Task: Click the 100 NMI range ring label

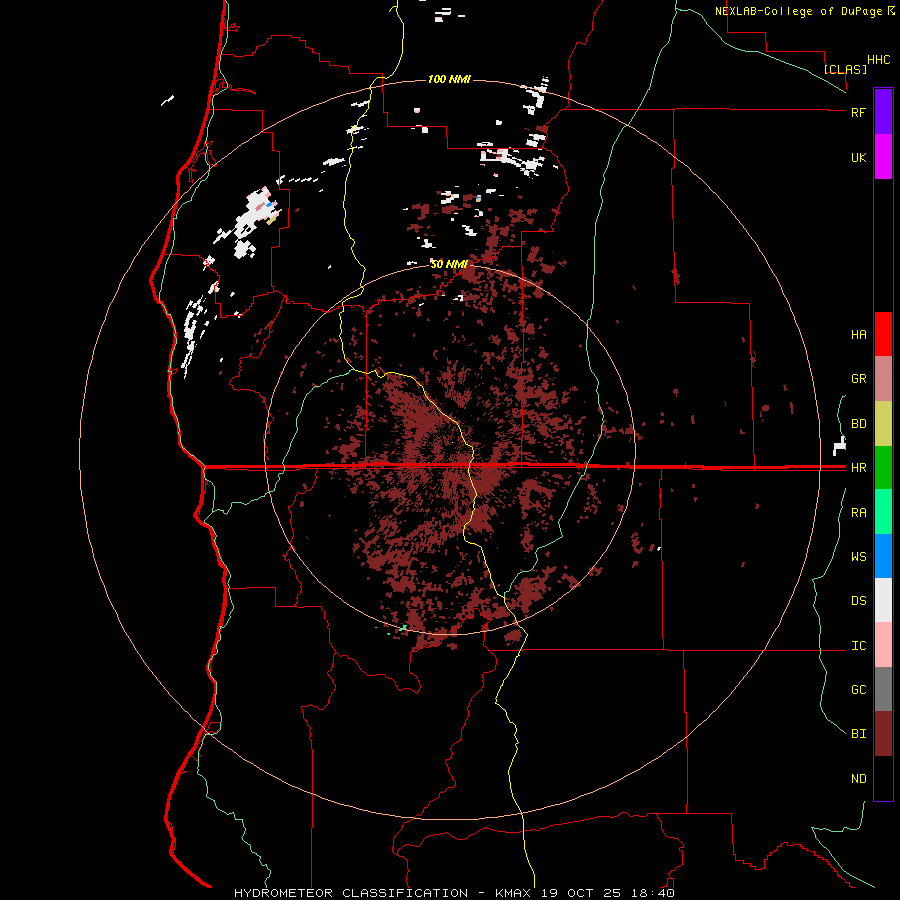Action: (449, 79)
